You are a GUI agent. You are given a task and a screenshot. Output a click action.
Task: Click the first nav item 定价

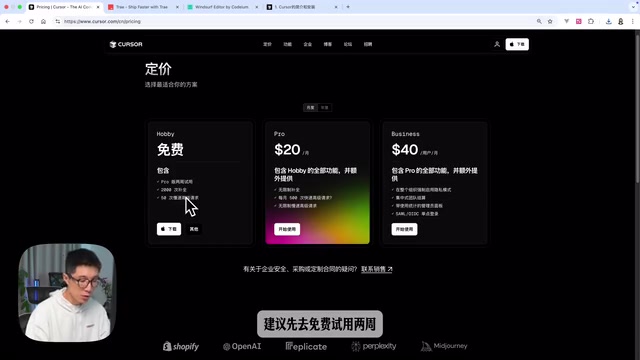267,44
